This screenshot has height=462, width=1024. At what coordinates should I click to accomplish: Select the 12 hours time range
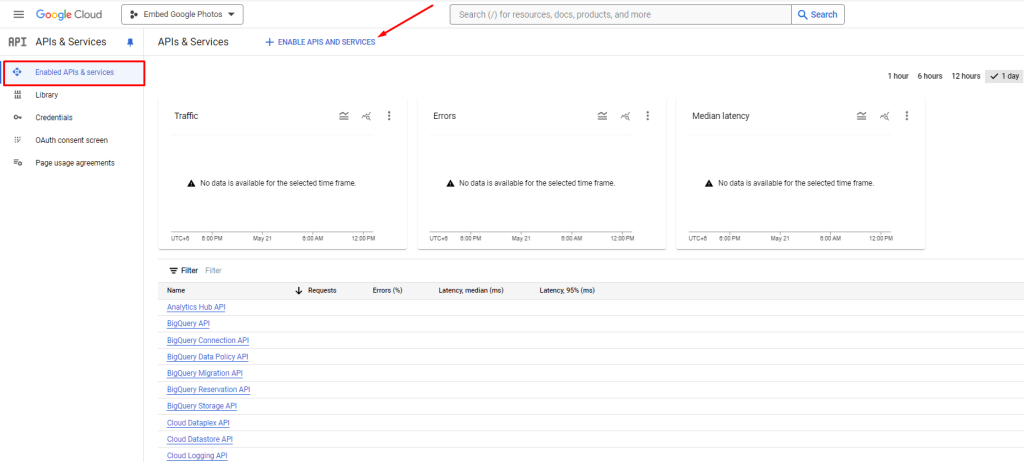966,76
